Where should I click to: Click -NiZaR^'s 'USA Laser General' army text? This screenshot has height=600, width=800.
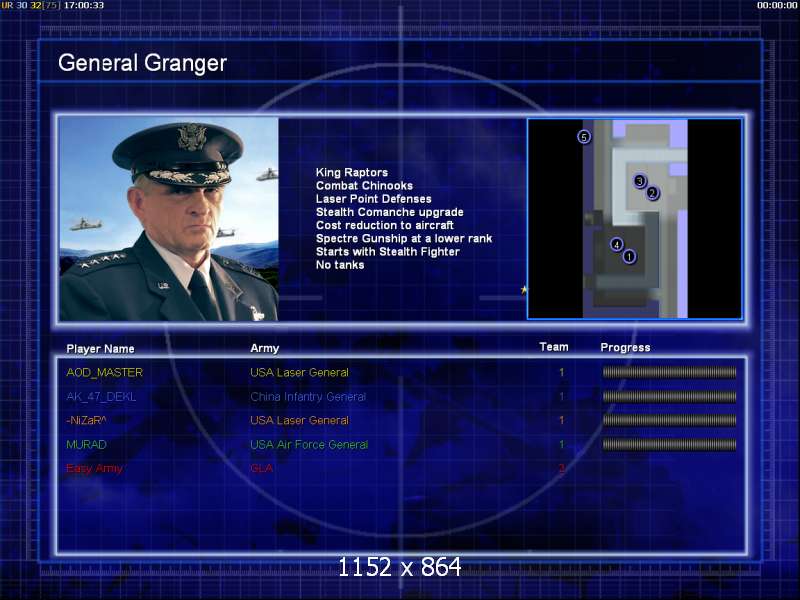pos(299,420)
